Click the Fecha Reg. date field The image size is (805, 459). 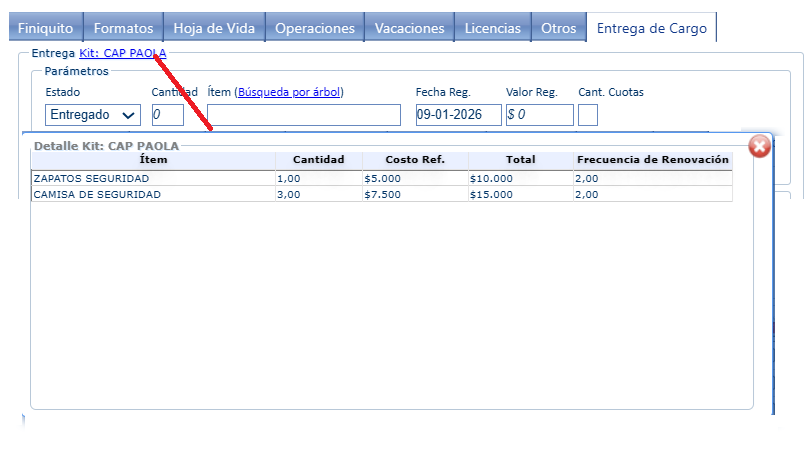click(x=458, y=115)
